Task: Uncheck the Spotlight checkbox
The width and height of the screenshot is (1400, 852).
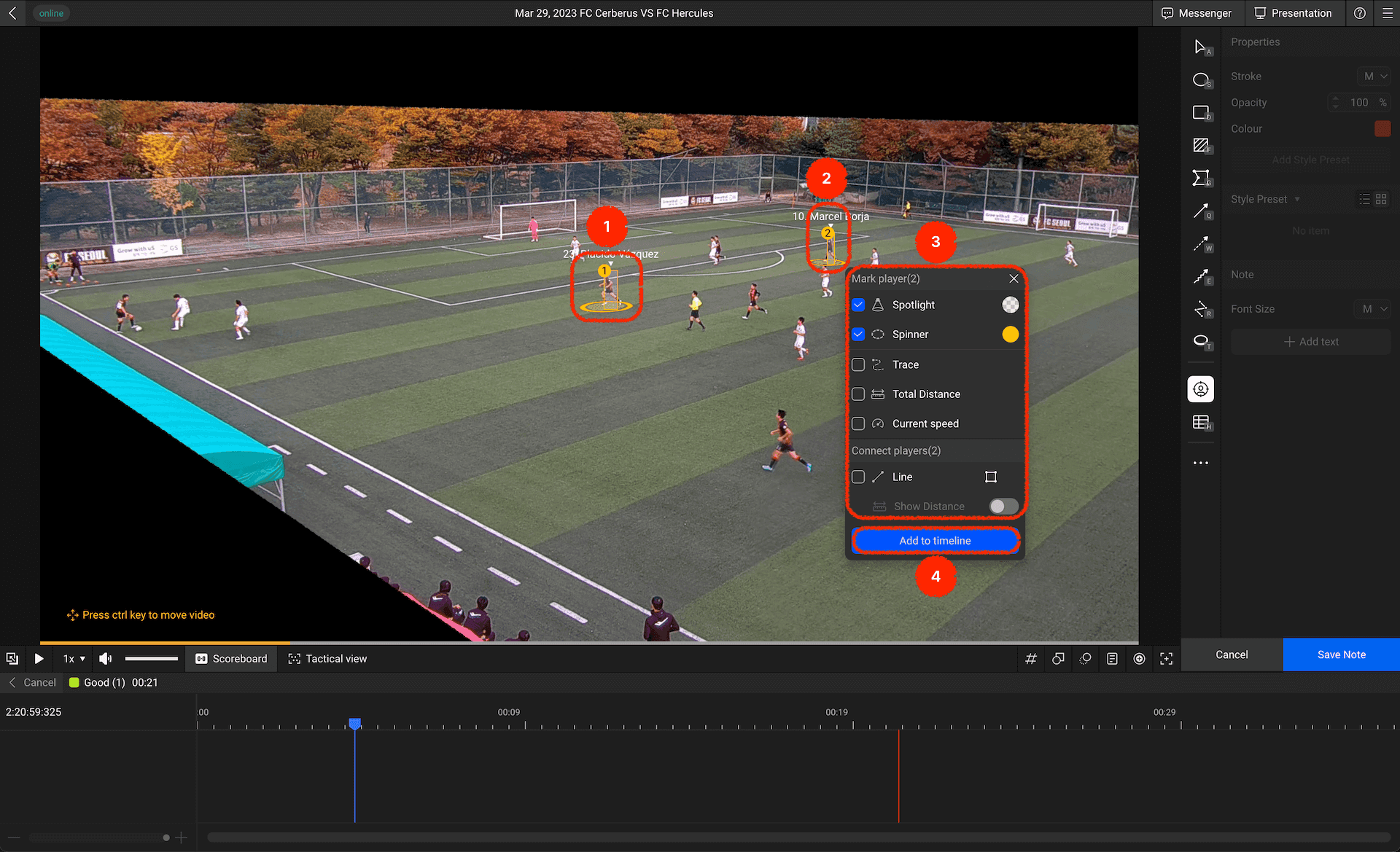Action: 858,305
